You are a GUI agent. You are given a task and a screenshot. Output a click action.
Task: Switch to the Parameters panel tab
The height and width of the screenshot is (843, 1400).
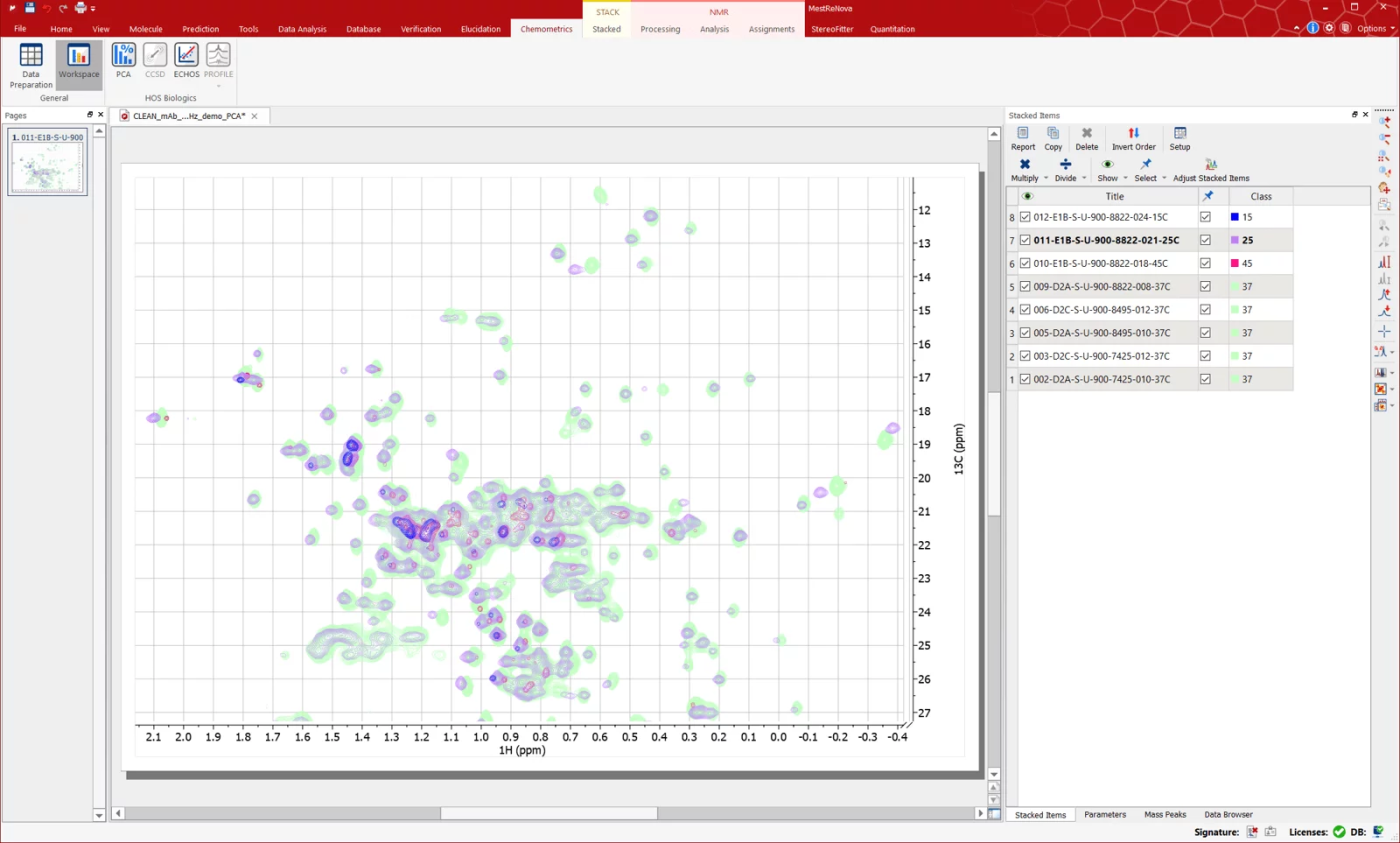1105,815
